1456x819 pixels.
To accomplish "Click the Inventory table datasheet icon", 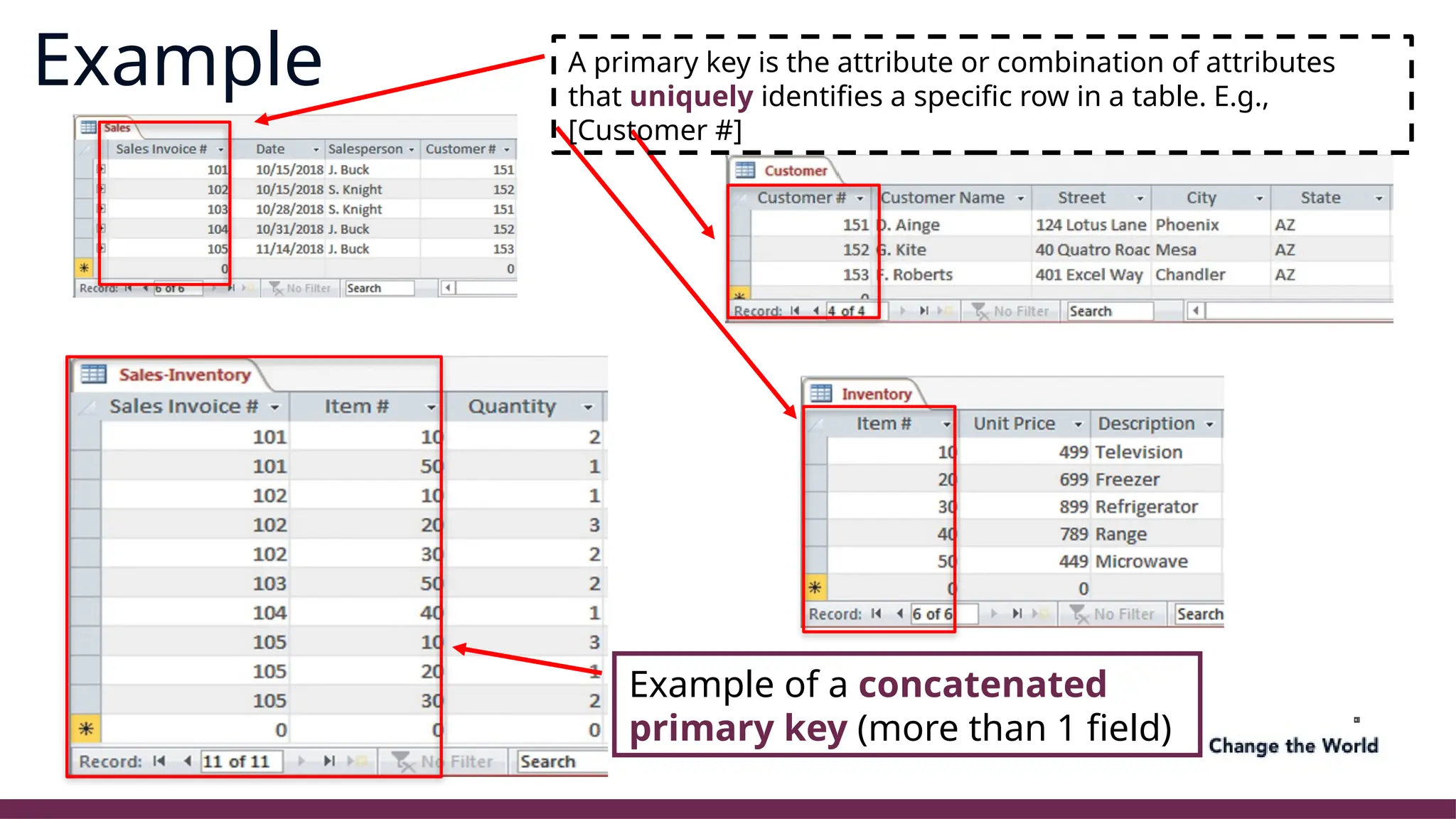I will [821, 393].
